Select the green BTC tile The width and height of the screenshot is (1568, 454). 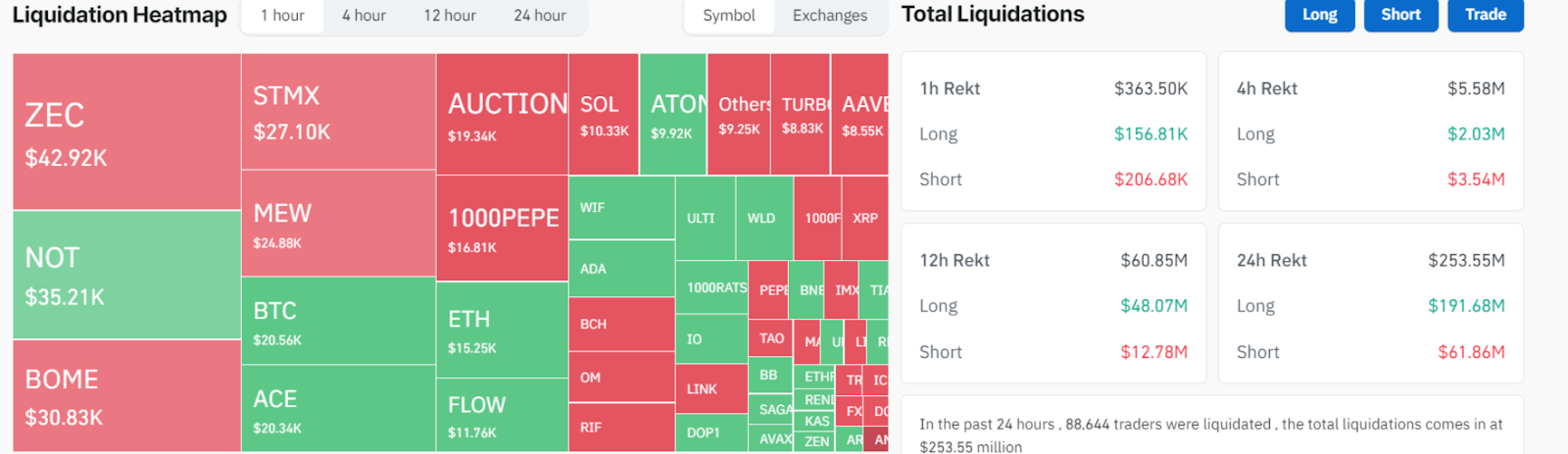tap(338, 321)
